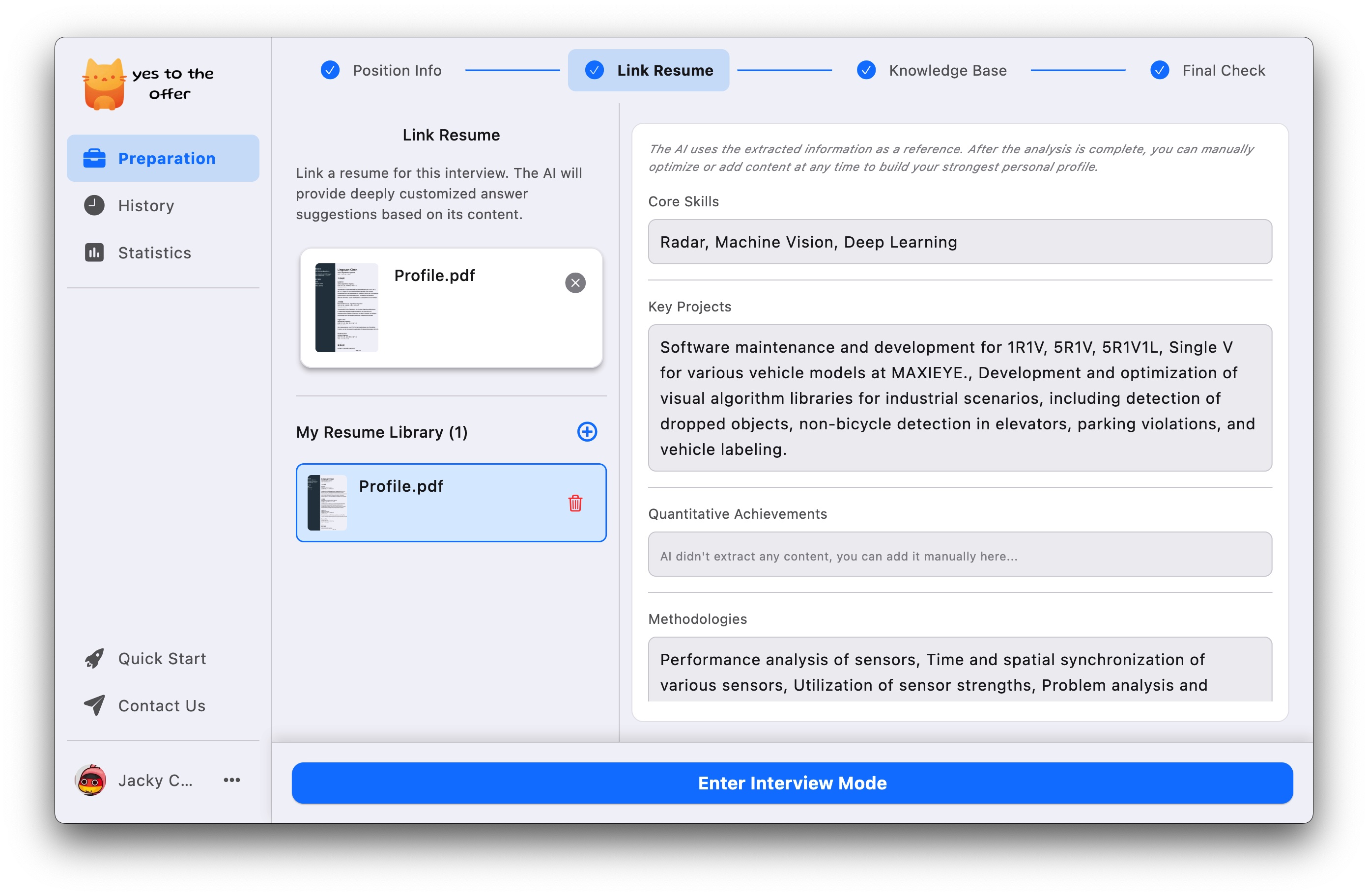Open the Contact Us page

pyautogui.click(x=162, y=706)
